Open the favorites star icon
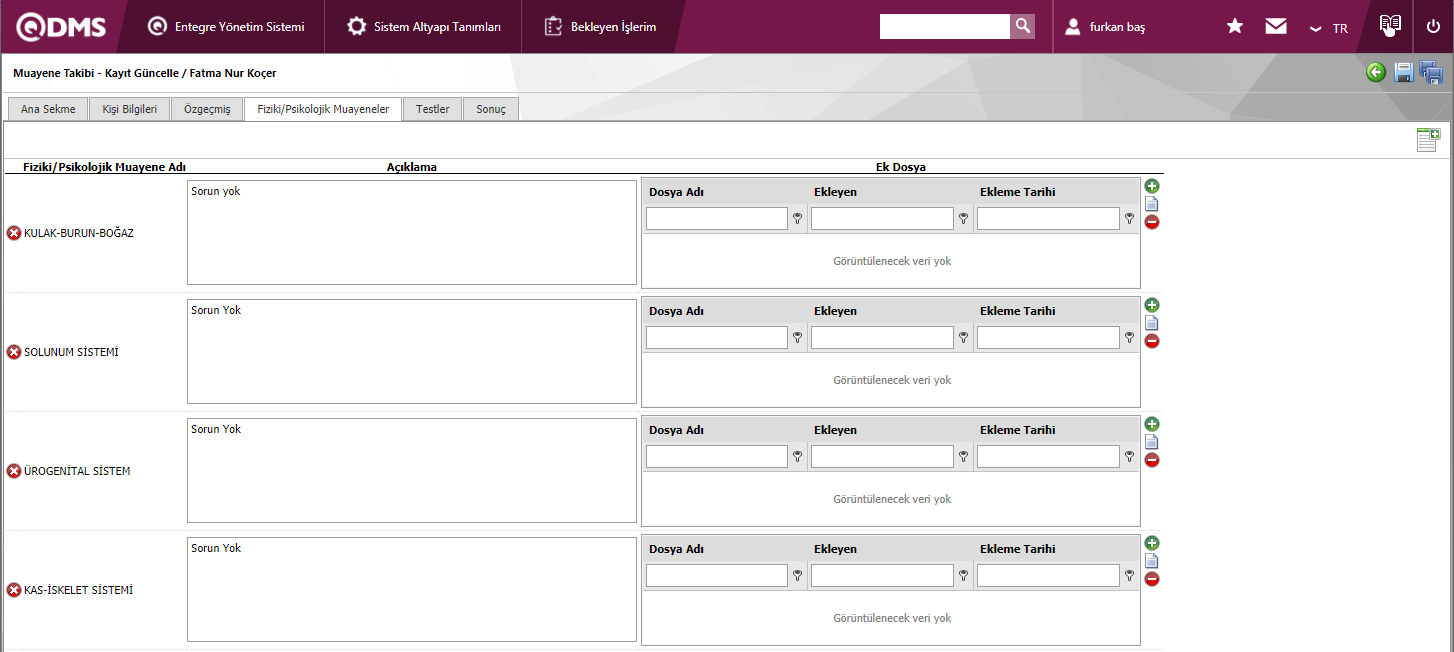 (x=1235, y=27)
